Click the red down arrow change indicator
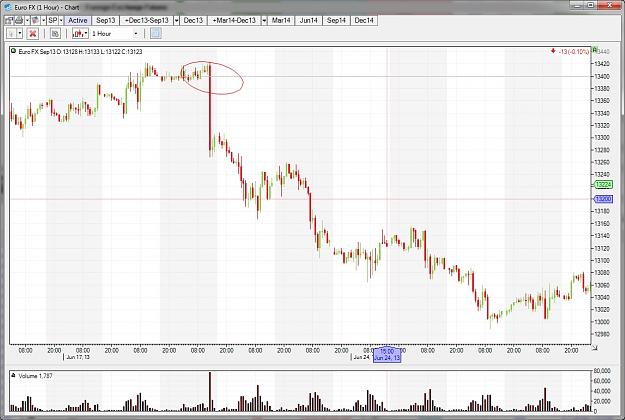The image size is (625, 420). (x=553, y=51)
